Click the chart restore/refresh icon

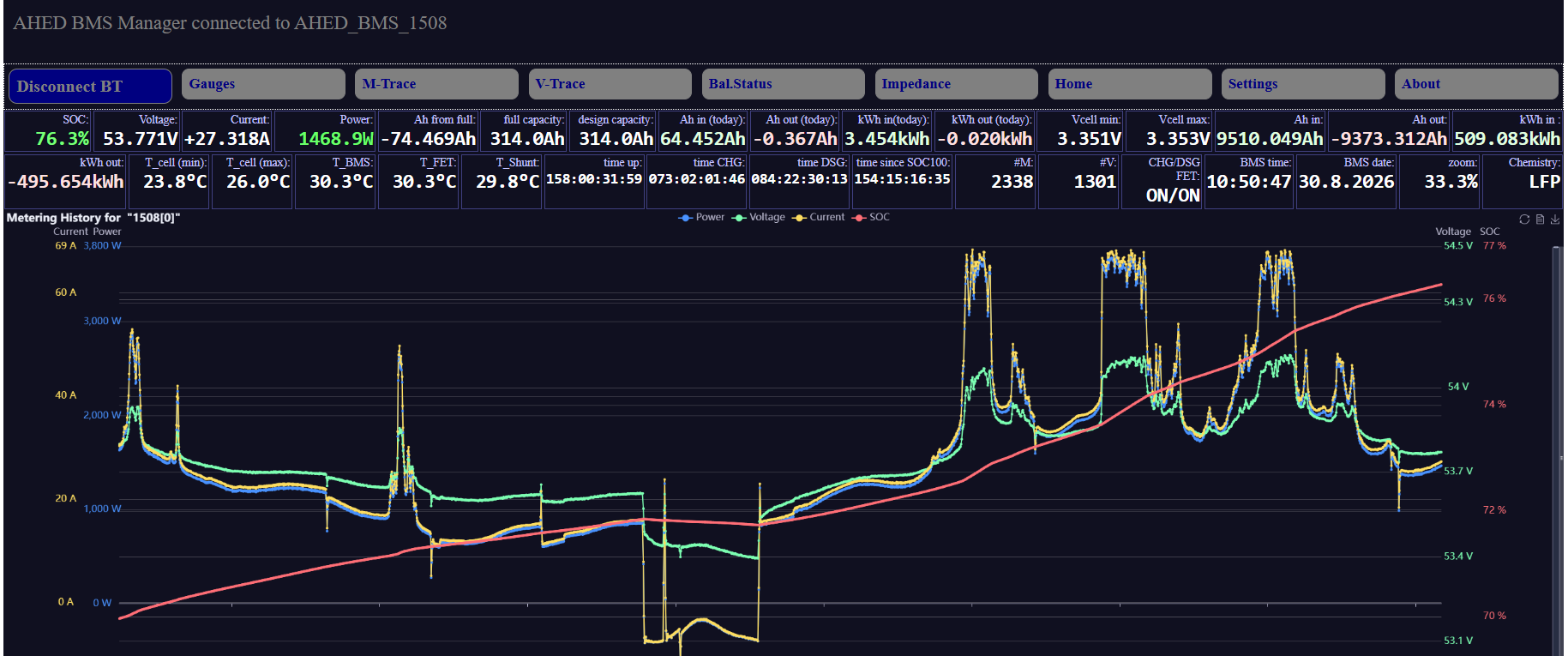click(1524, 220)
